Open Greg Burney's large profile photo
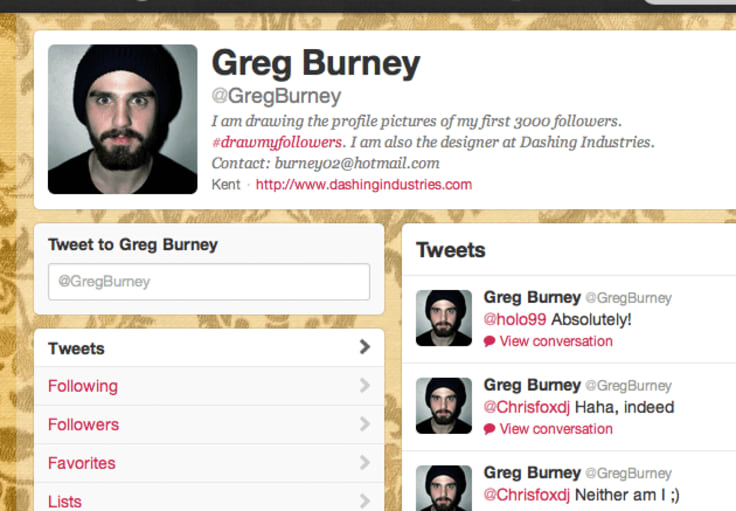 tap(123, 119)
